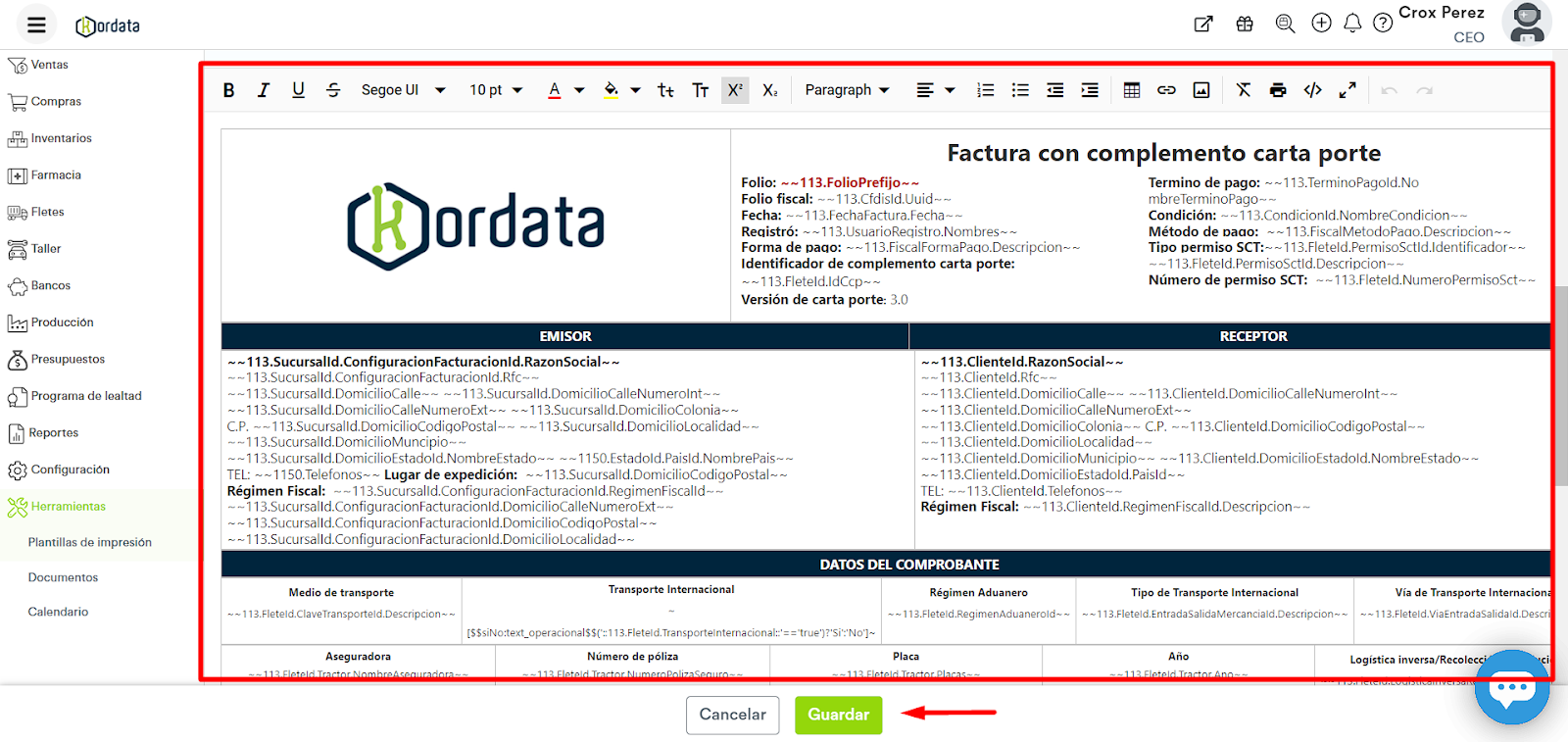The width and height of the screenshot is (1568, 742).
Task: Clear formatting from the selected text
Action: 1244,90
